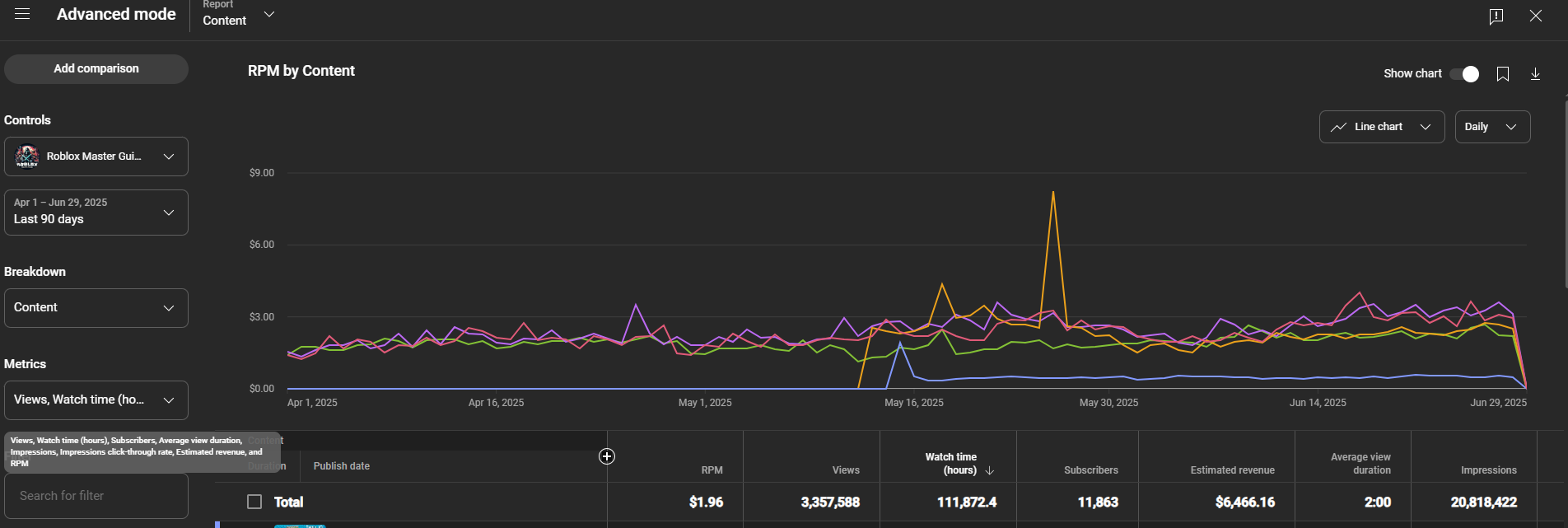Screen dimensions: 1568x528
Task: Click the plus icon to add a metric column
Action: 607,456
